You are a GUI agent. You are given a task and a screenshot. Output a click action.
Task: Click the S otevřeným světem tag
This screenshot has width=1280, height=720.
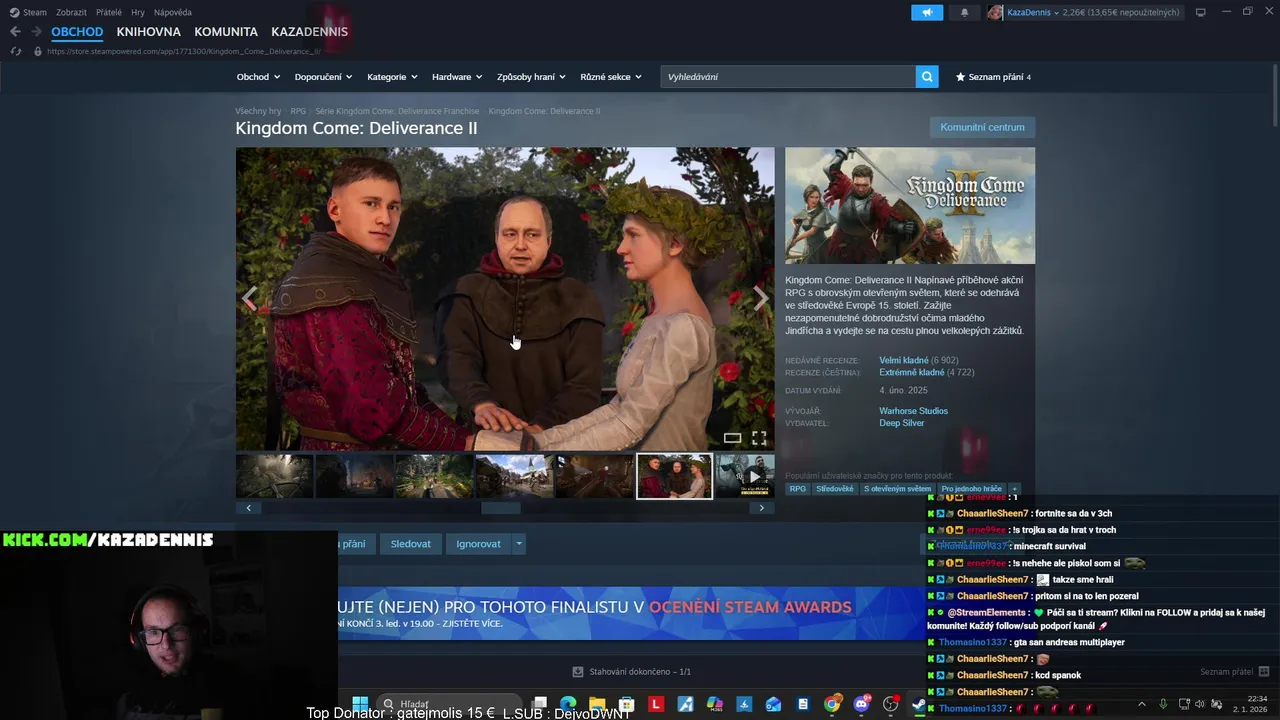pyautogui.click(x=897, y=489)
